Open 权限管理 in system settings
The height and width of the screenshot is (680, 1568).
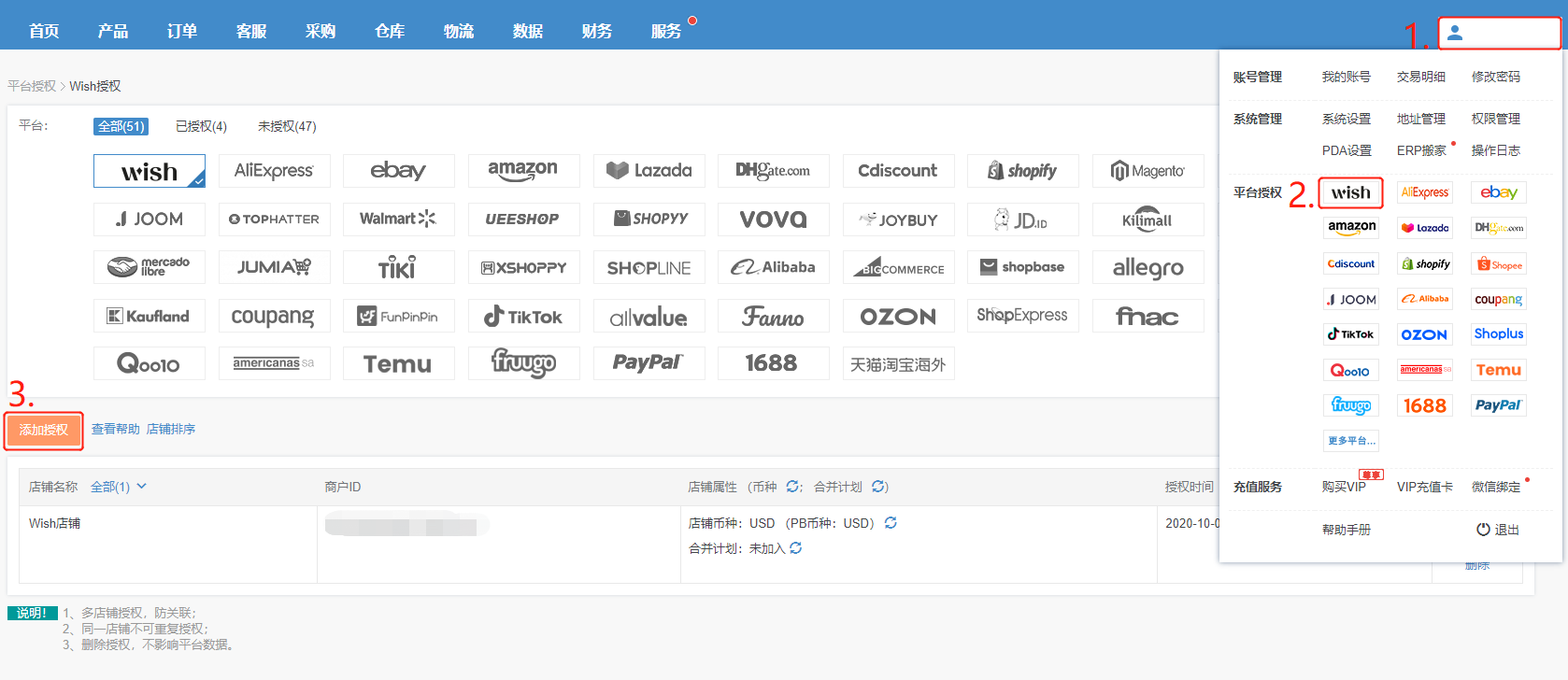click(x=1496, y=119)
